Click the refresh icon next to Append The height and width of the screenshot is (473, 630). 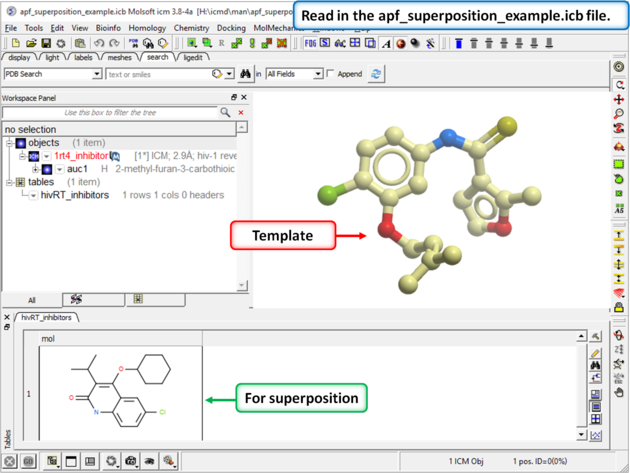coord(376,74)
